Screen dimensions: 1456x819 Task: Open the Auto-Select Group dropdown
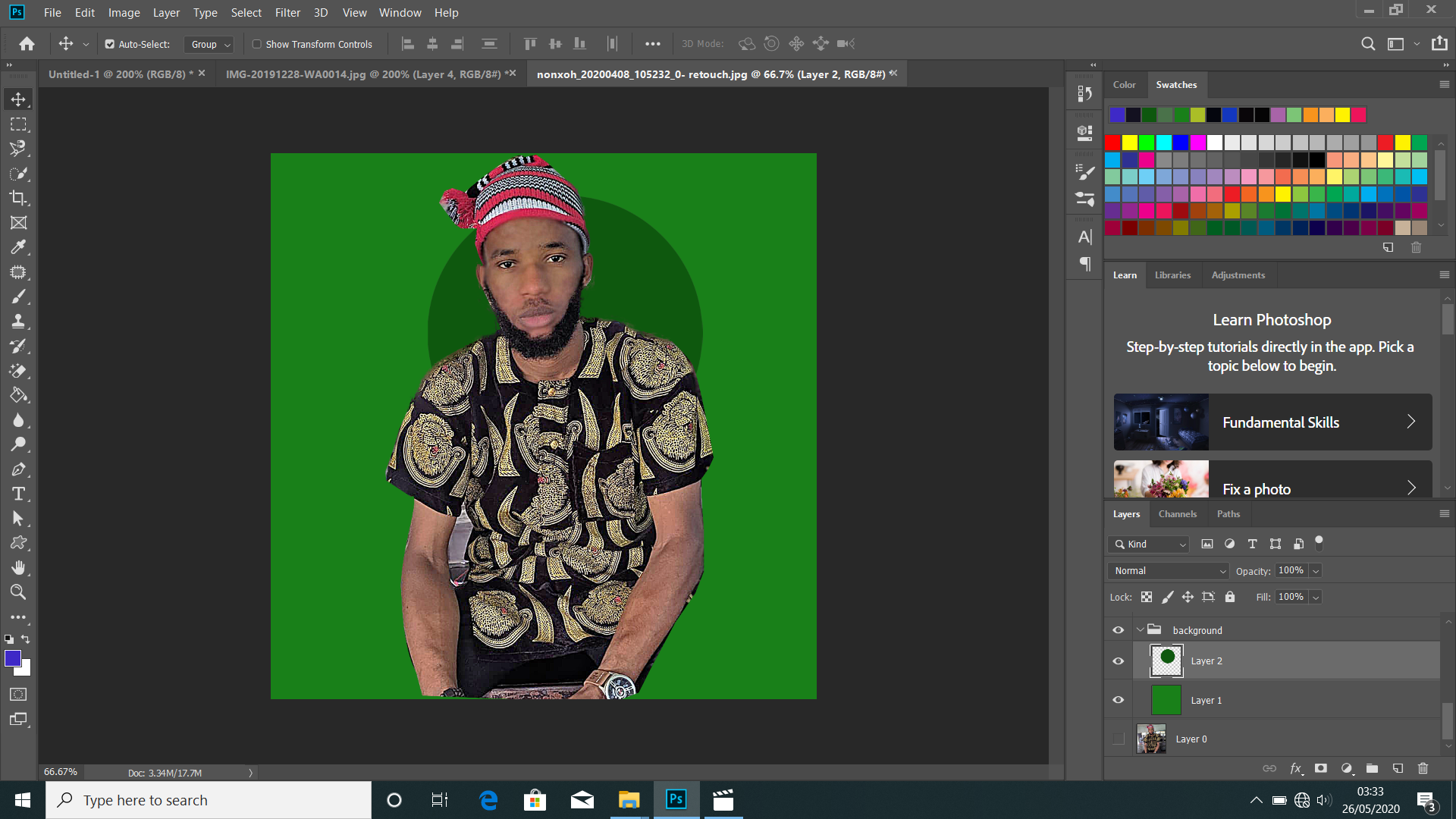(x=208, y=44)
